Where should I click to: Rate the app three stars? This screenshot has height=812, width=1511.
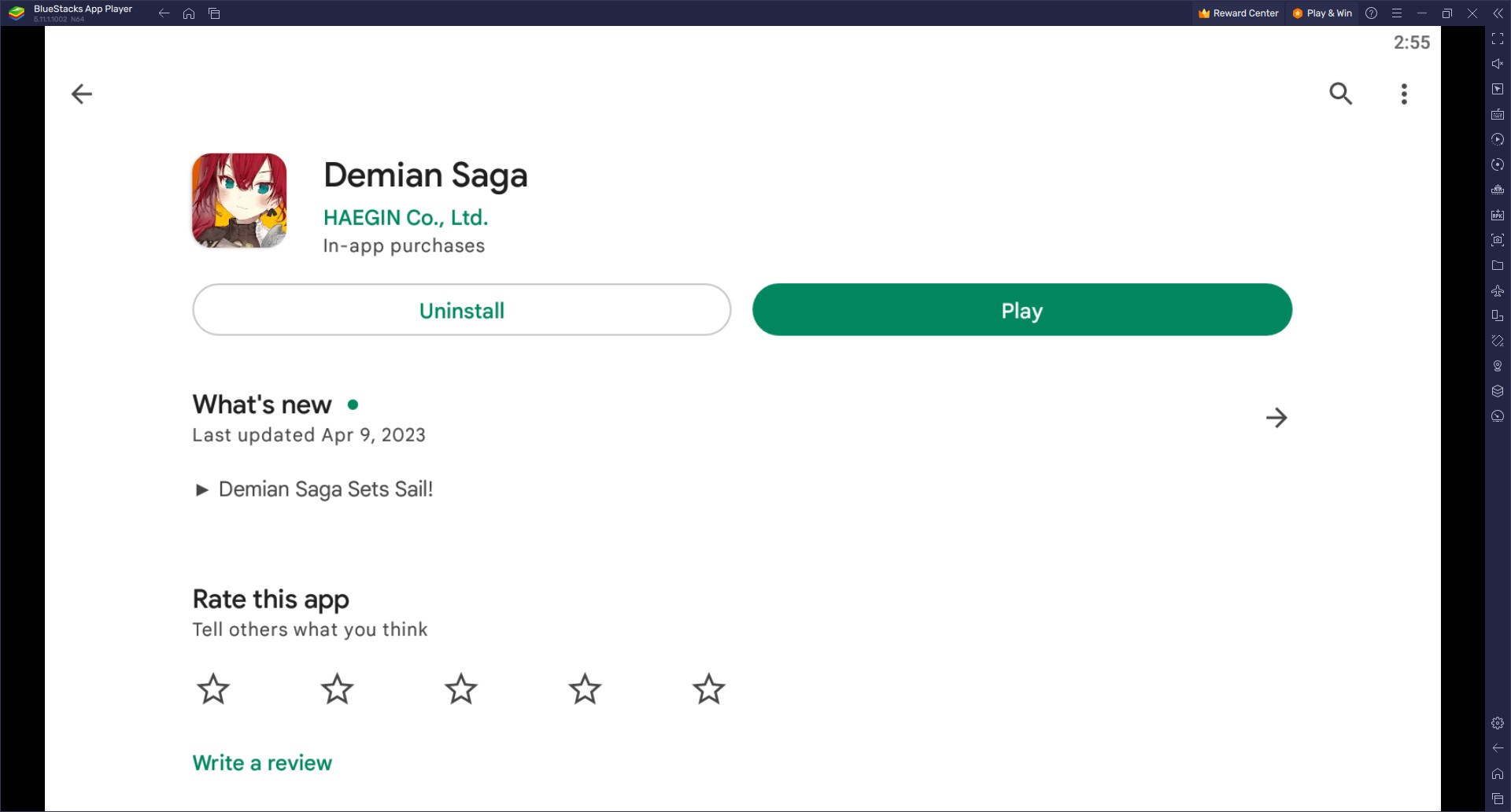(461, 689)
